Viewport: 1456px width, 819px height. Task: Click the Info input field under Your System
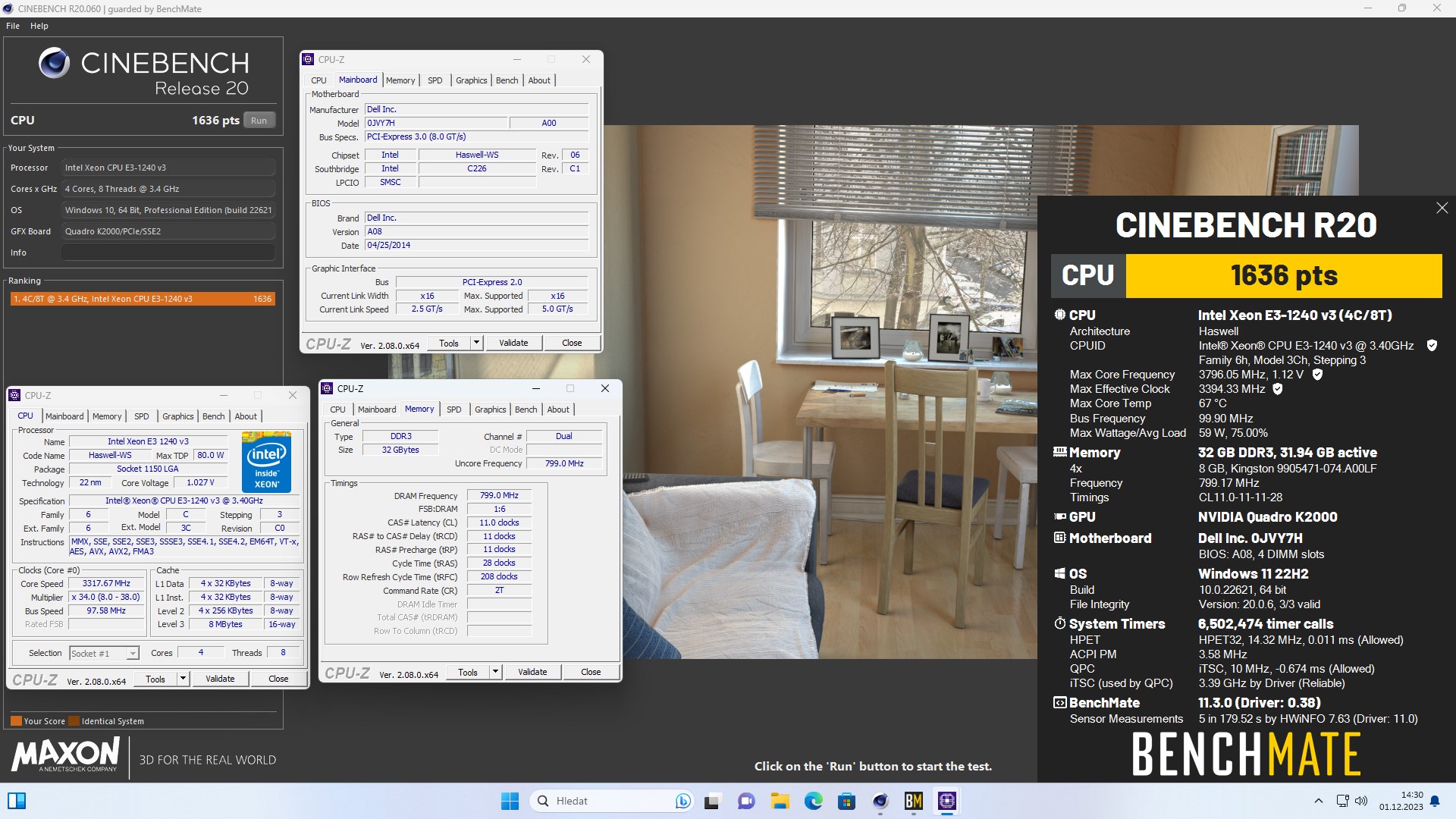tap(168, 253)
